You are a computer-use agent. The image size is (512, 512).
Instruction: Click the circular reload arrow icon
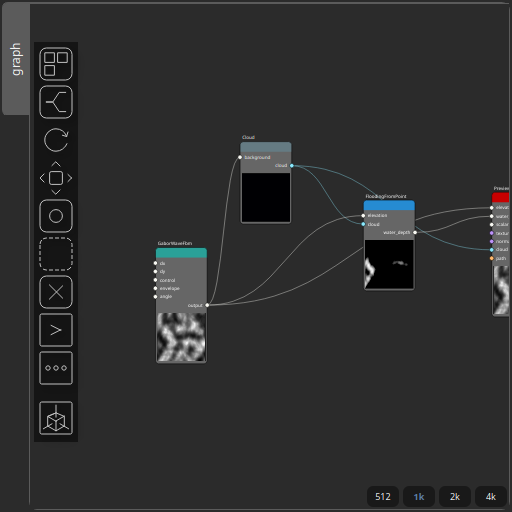tap(56, 140)
